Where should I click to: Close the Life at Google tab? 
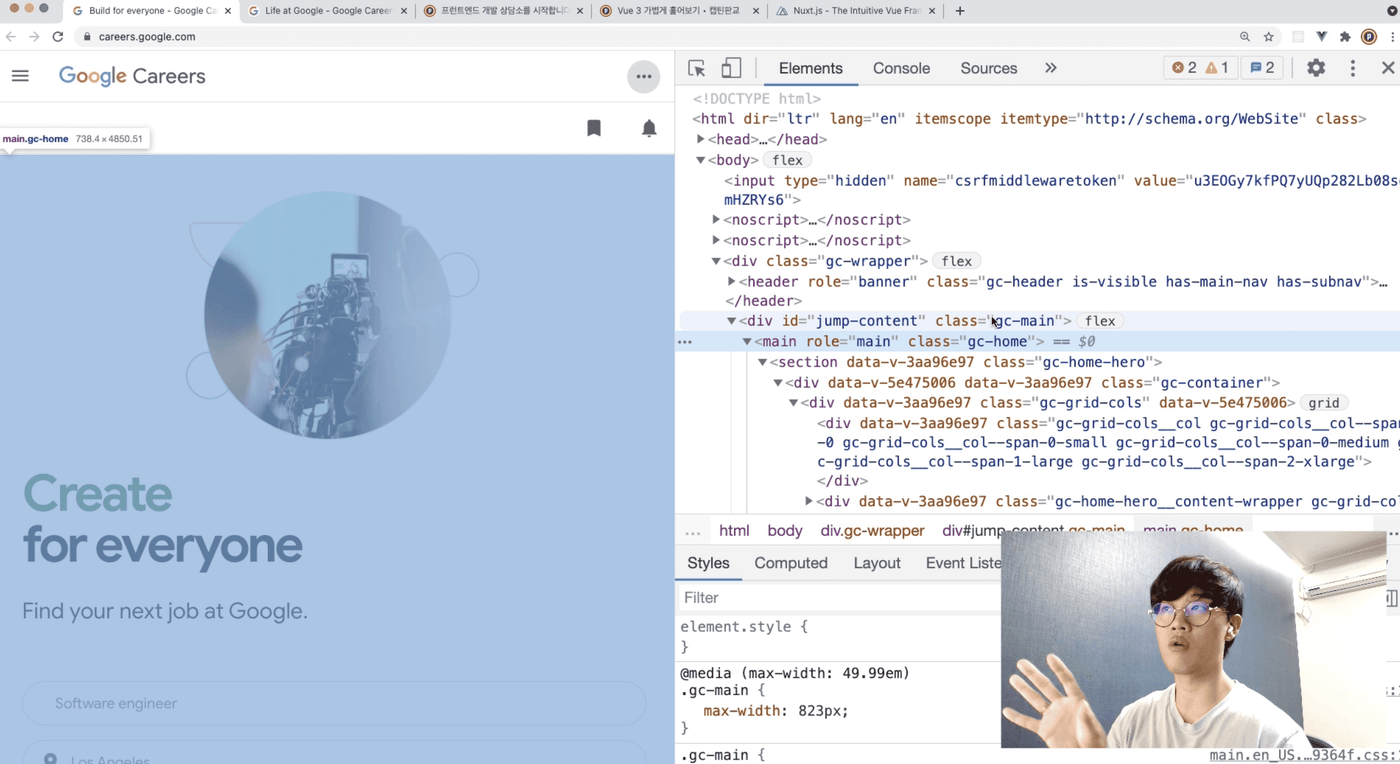pos(404,11)
